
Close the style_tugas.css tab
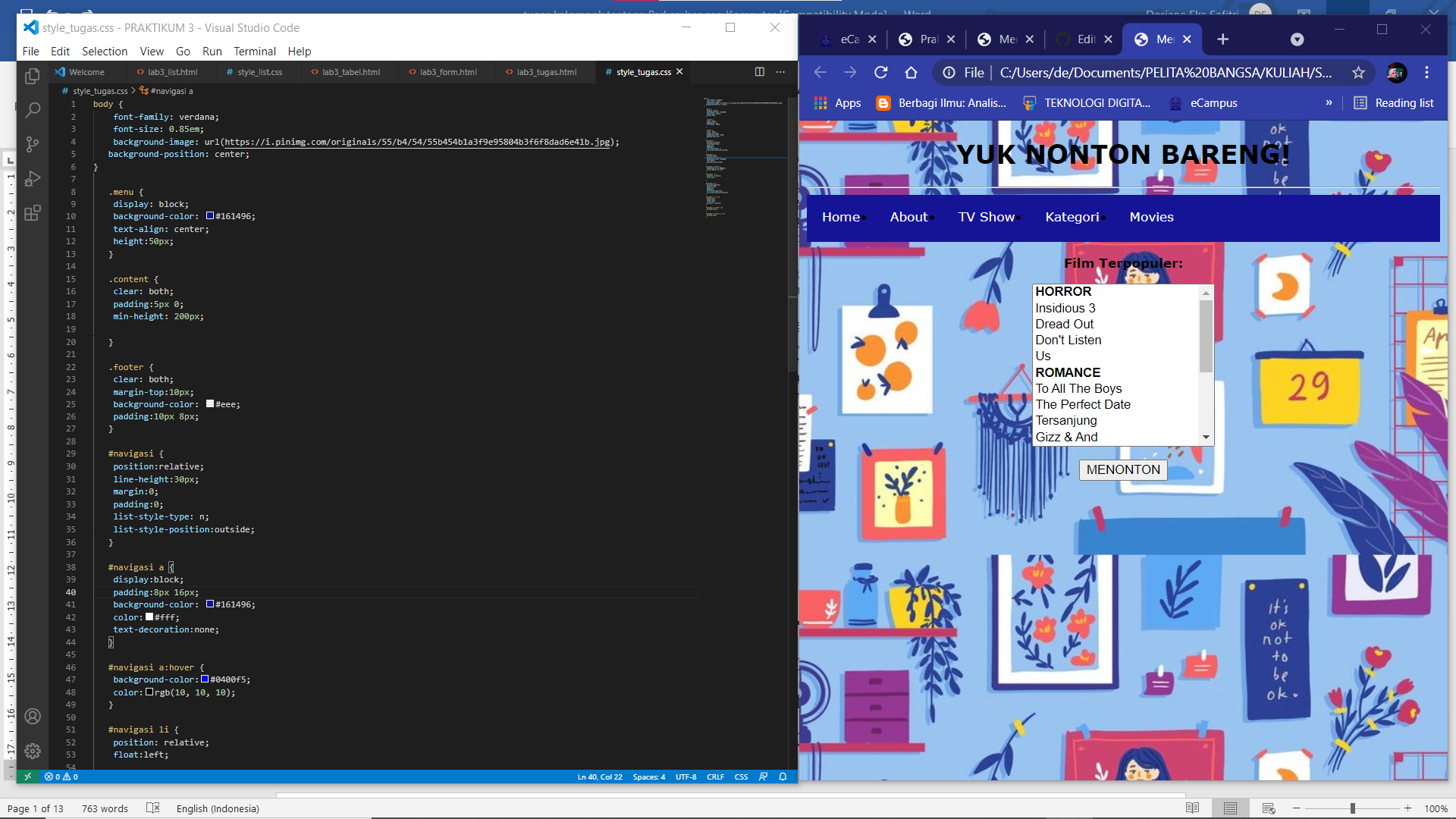[x=679, y=71]
